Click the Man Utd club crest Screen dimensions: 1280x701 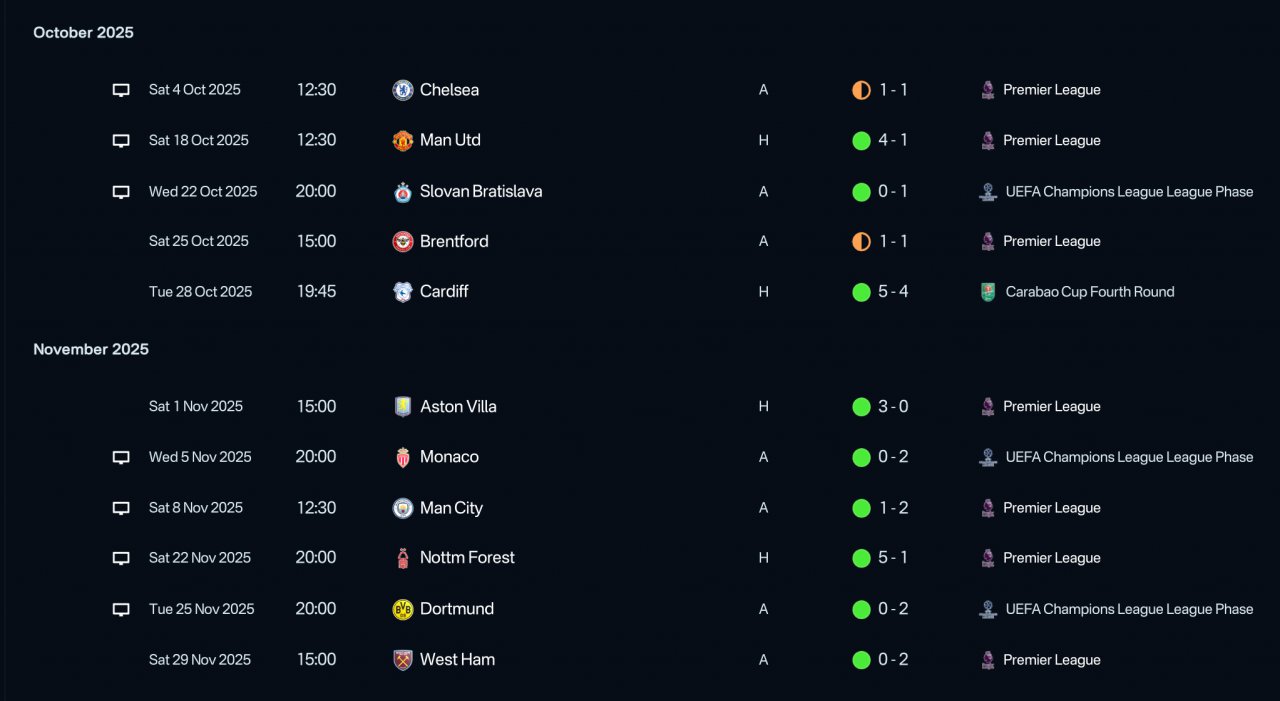[x=403, y=141]
